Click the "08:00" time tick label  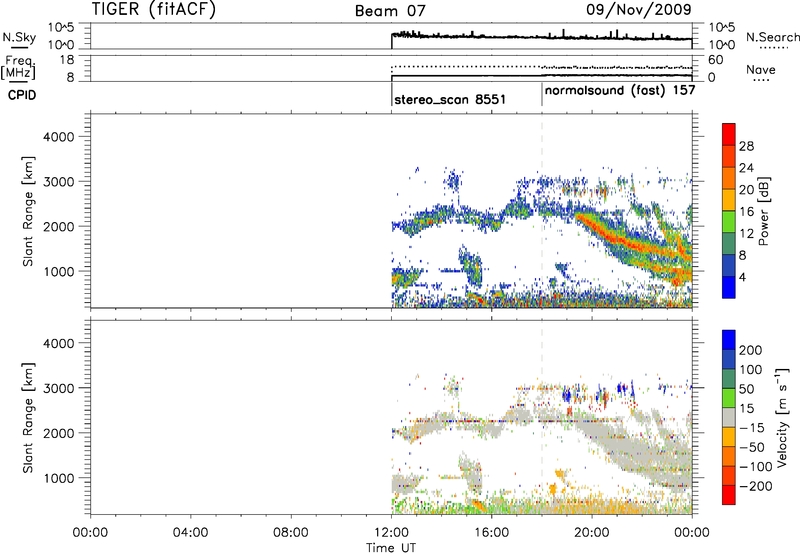[x=290, y=533]
